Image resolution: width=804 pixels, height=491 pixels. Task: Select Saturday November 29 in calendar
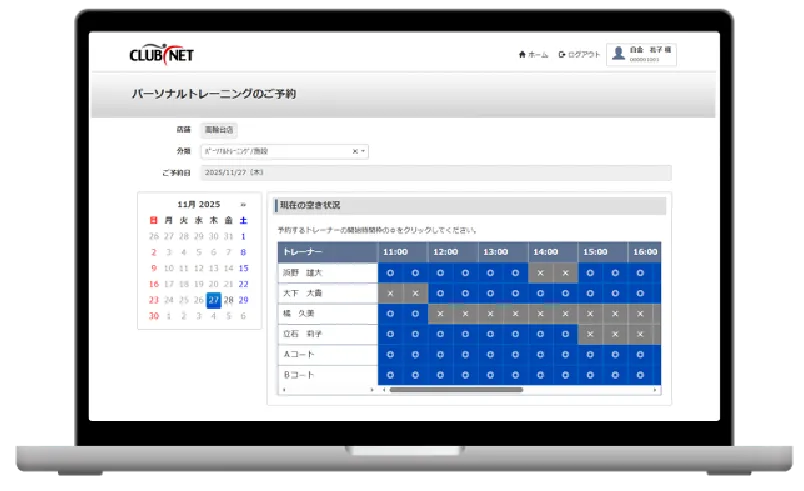244,300
